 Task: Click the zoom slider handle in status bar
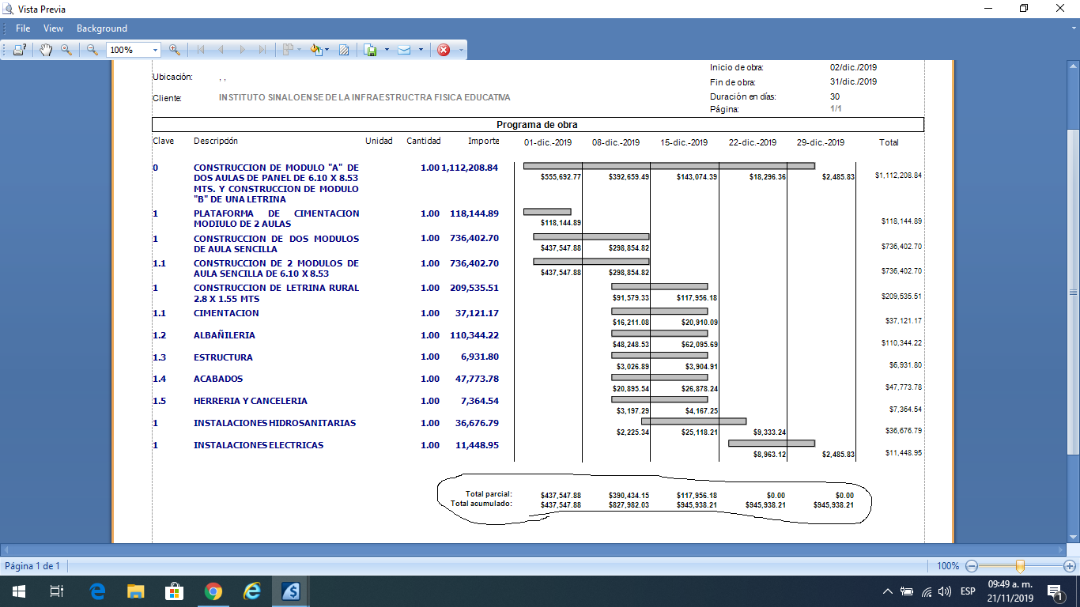pyautogui.click(x=1020, y=566)
